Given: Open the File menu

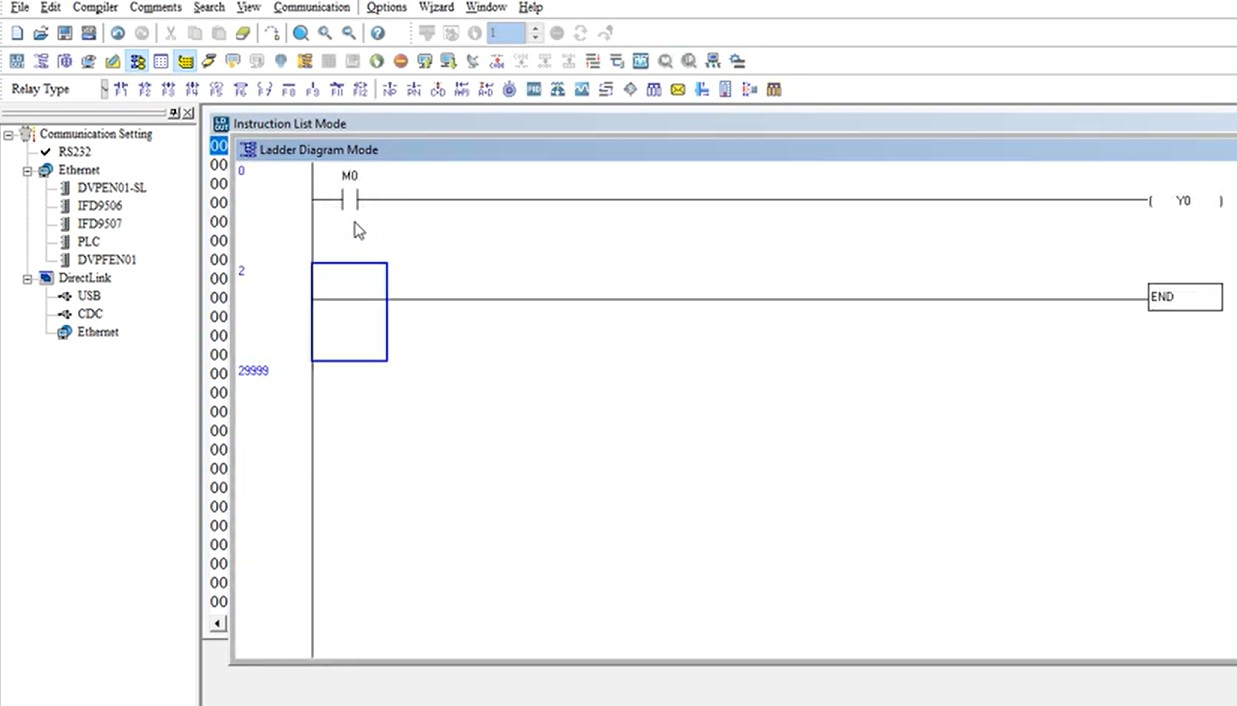Looking at the screenshot, I should click(19, 7).
